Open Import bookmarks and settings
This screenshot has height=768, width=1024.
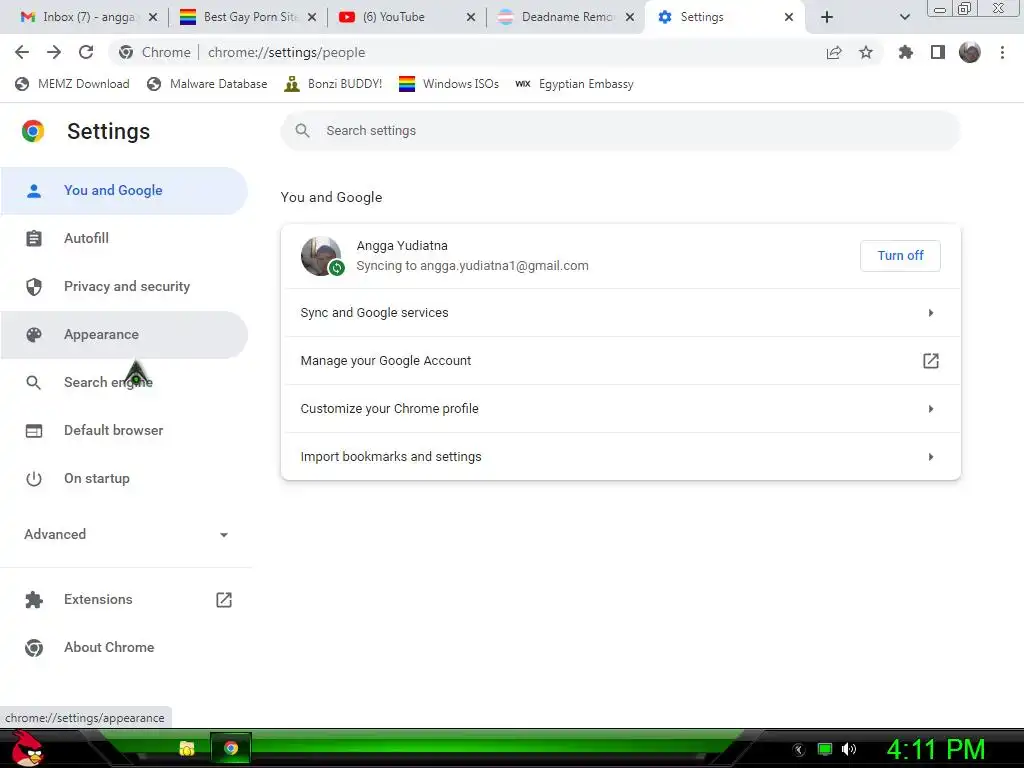(620, 456)
